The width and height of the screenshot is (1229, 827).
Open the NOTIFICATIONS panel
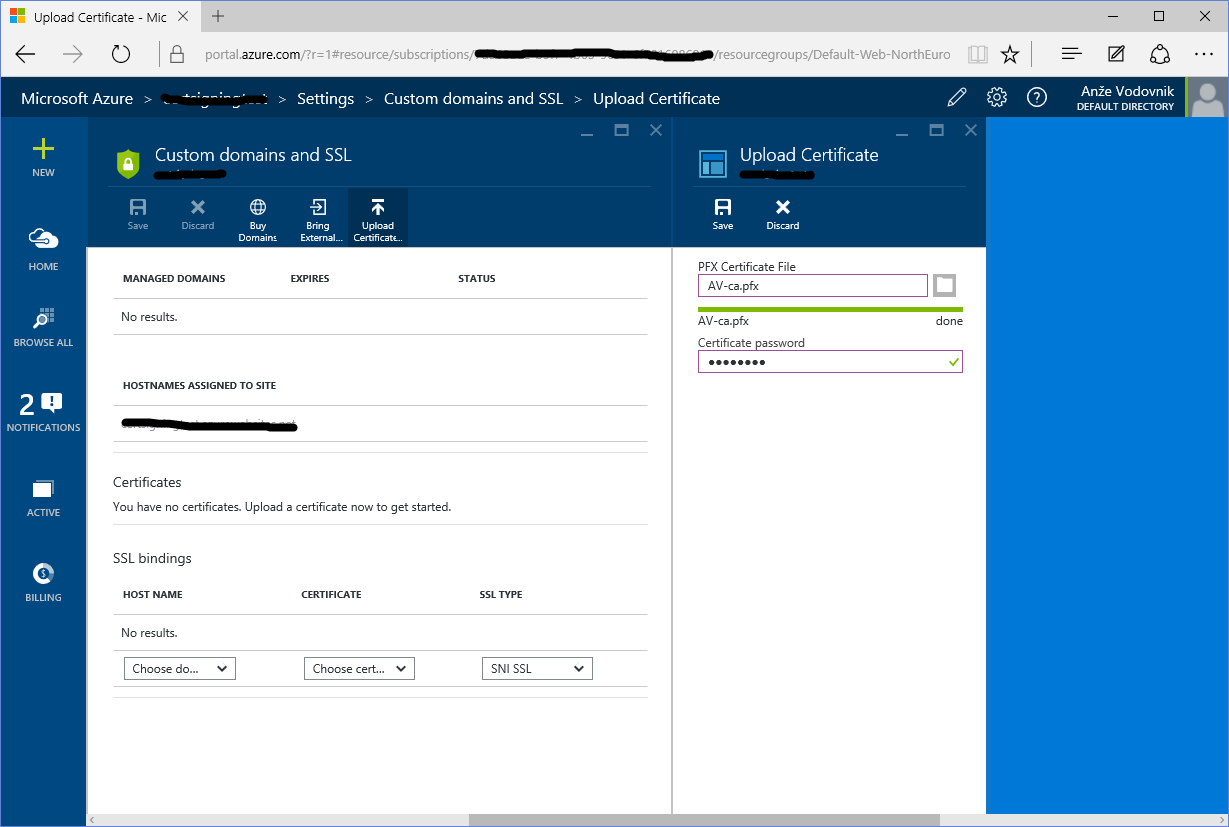pos(43,412)
